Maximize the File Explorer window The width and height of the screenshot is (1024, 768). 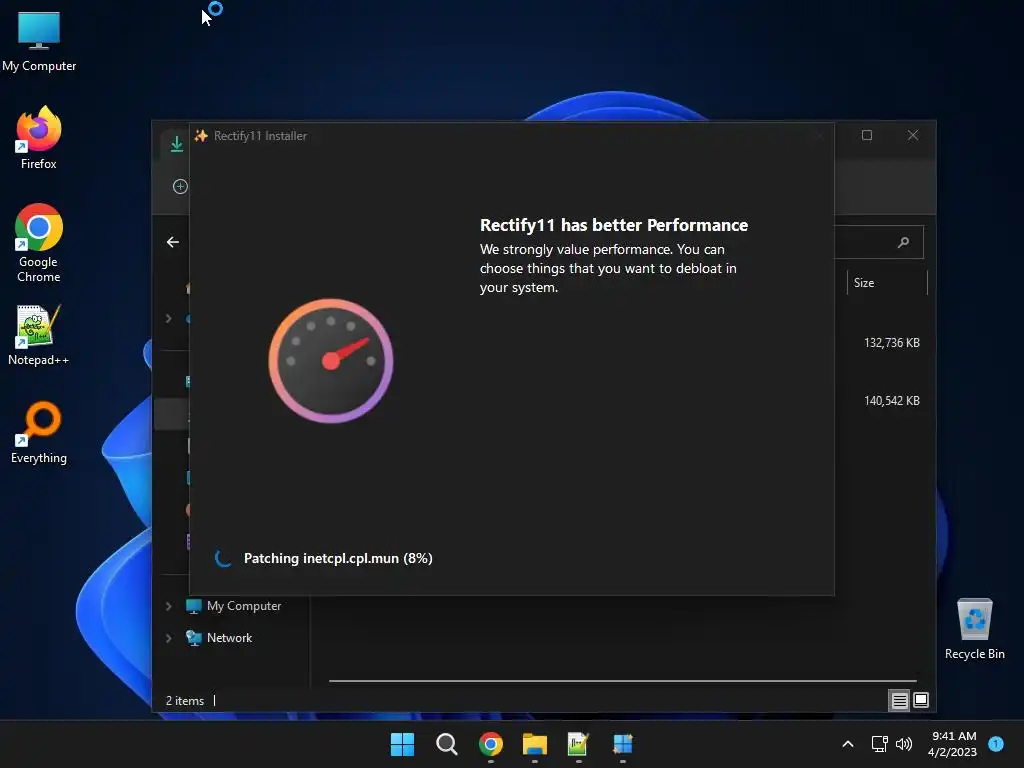click(867, 135)
